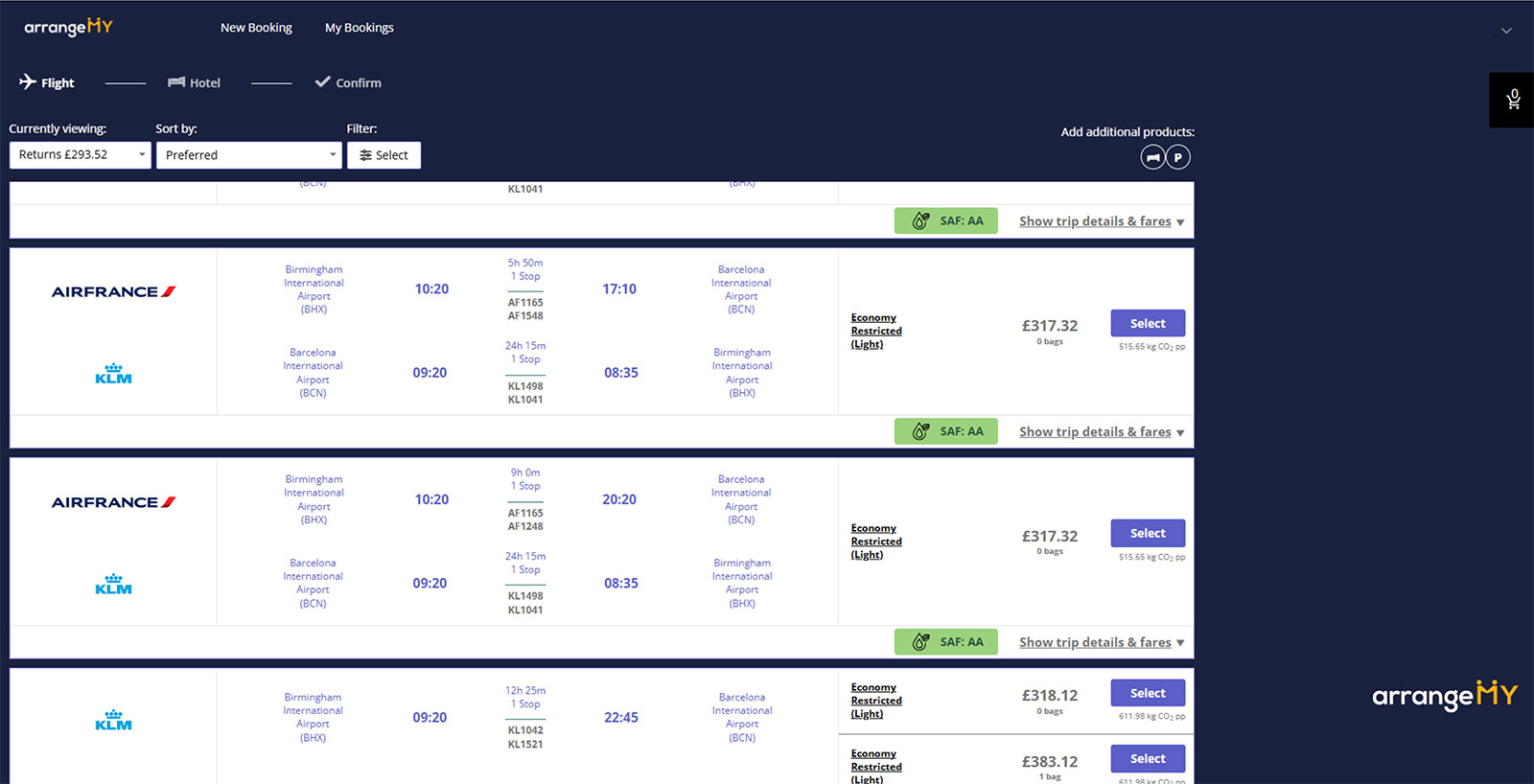Image resolution: width=1534 pixels, height=784 pixels.
Task: Open Economy Restricted (Light) link for the 17:10 flight
Action: pyautogui.click(x=876, y=331)
